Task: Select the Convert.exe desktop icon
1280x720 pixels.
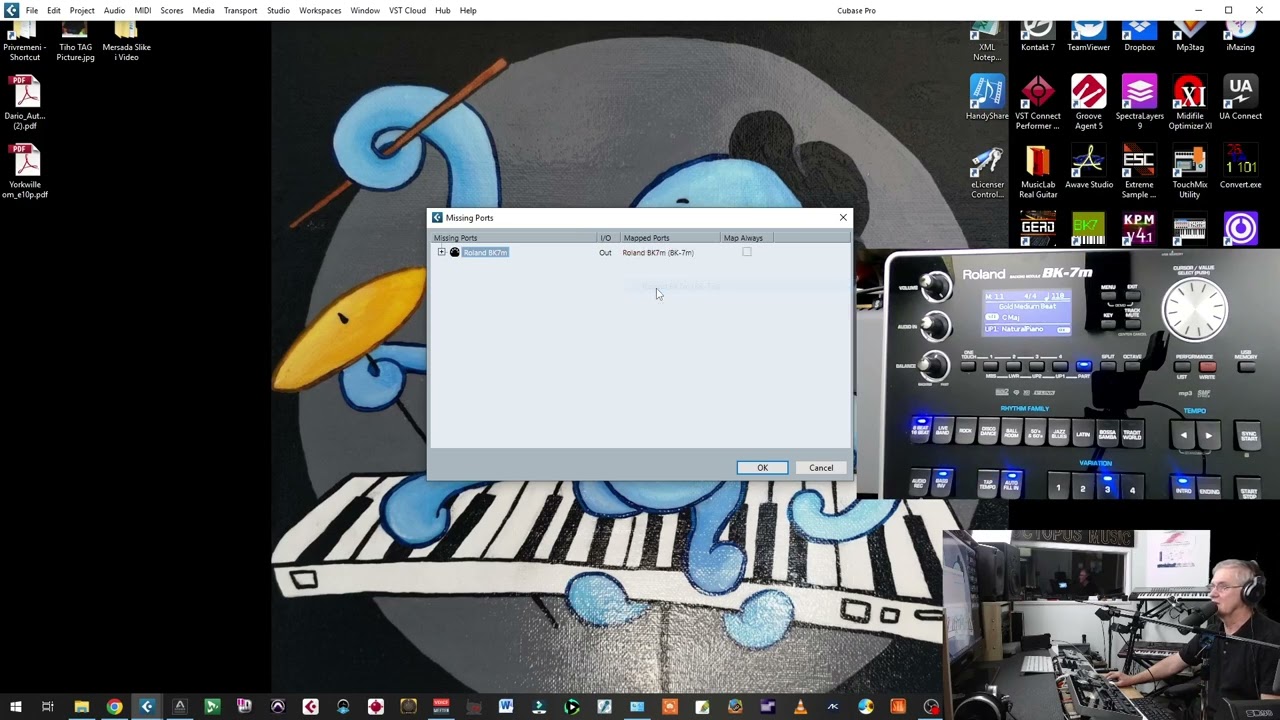Action: 1240,167
